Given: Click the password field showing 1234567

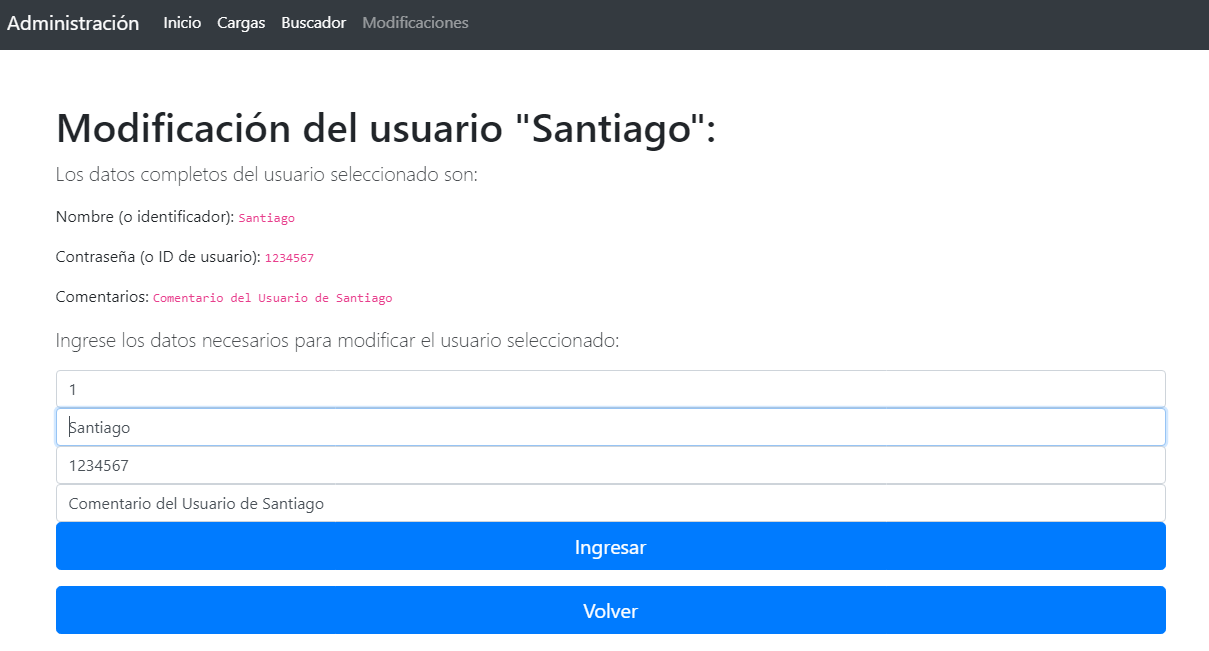Looking at the screenshot, I should coord(610,464).
